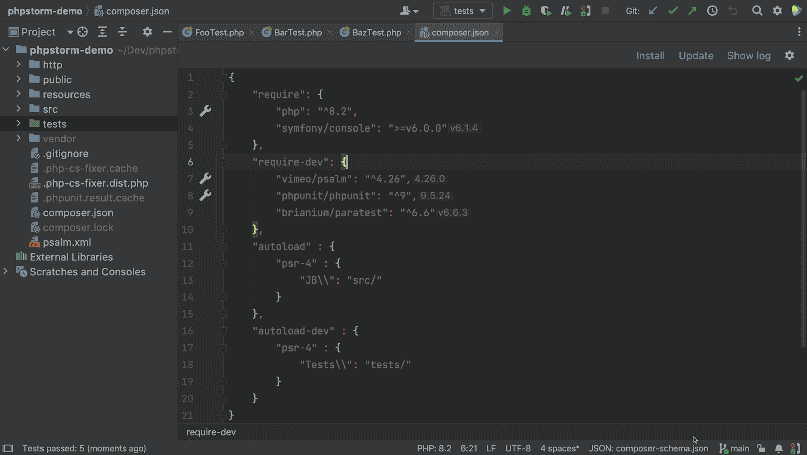Screen dimensions: 807x455
Task: Click the wrench gutter icon on line 7
Action: [x=205, y=178]
